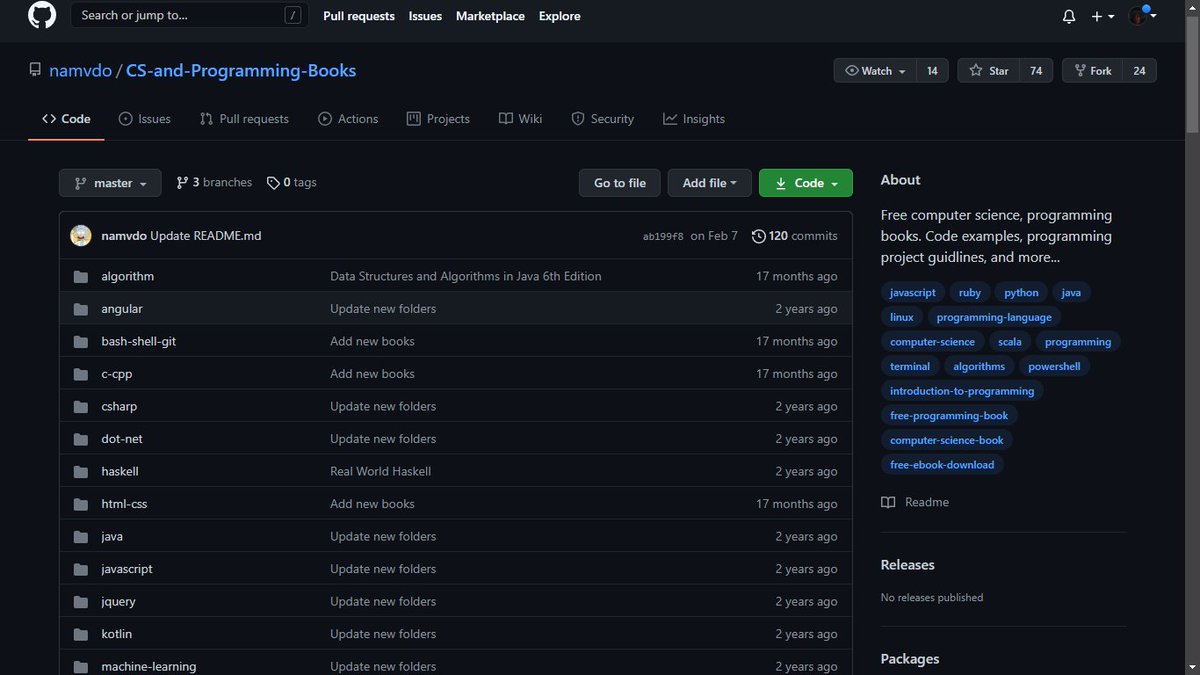Open the Insights tab
The width and height of the screenshot is (1200, 675).
pyautogui.click(x=694, y=119)
